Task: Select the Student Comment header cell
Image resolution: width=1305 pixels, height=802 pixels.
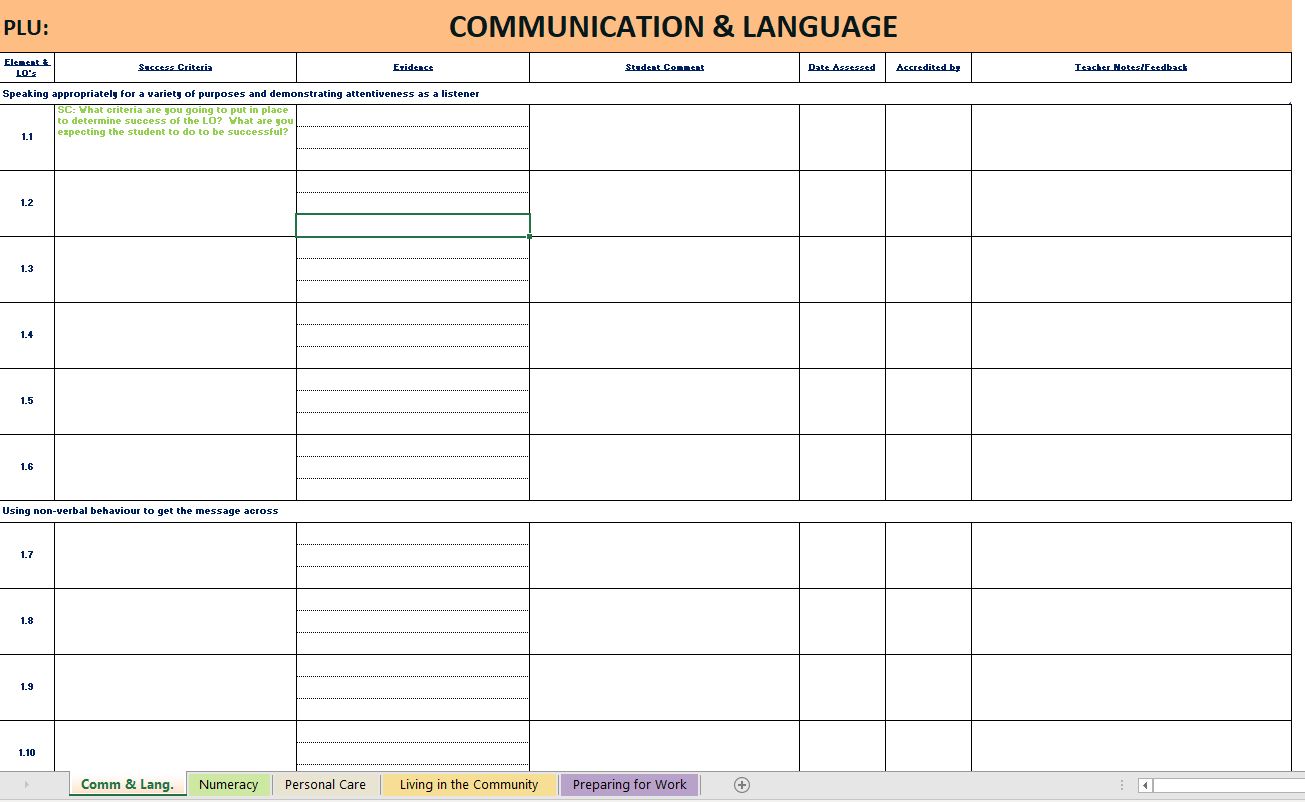Action: 664,67
